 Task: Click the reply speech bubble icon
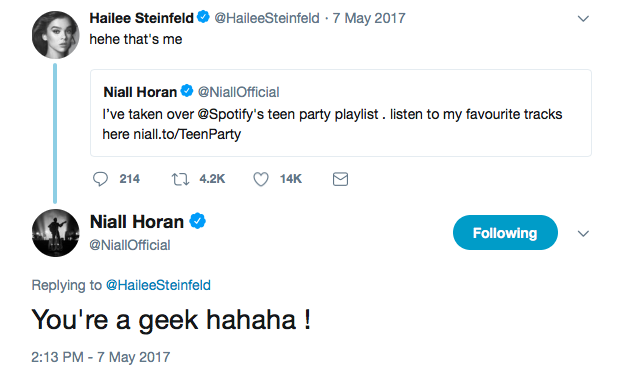(x=100, y=179)
